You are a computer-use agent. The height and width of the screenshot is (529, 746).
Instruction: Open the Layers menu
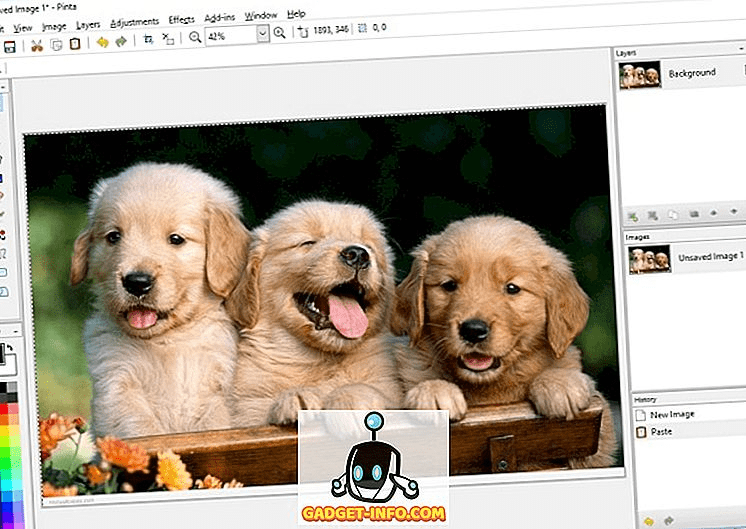[88, 25]
